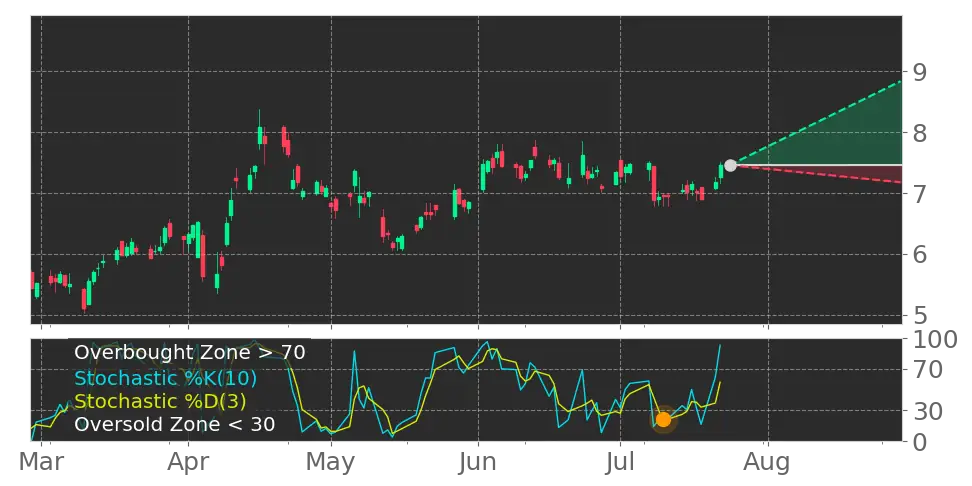
Task: Click the stochastic axis label 70
Action: [x=927, y=370]
